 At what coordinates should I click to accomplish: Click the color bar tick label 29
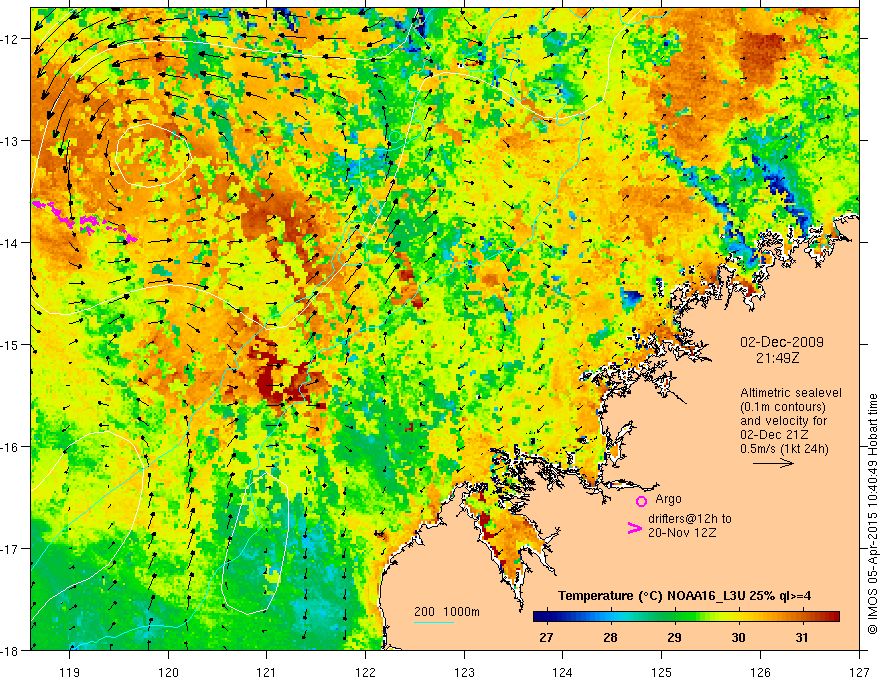coord(674,637)
